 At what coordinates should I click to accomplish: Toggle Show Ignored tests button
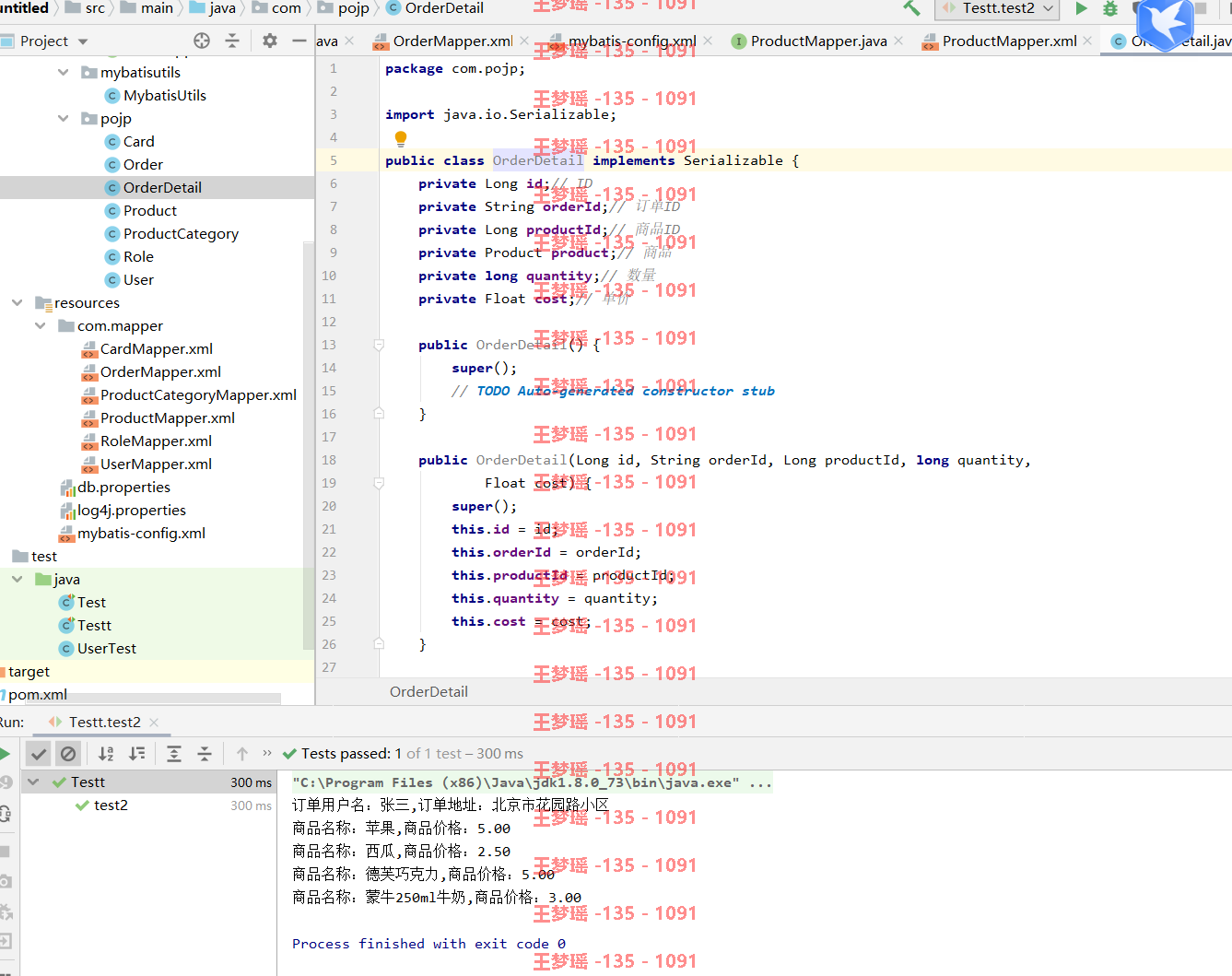pos(68,754)
